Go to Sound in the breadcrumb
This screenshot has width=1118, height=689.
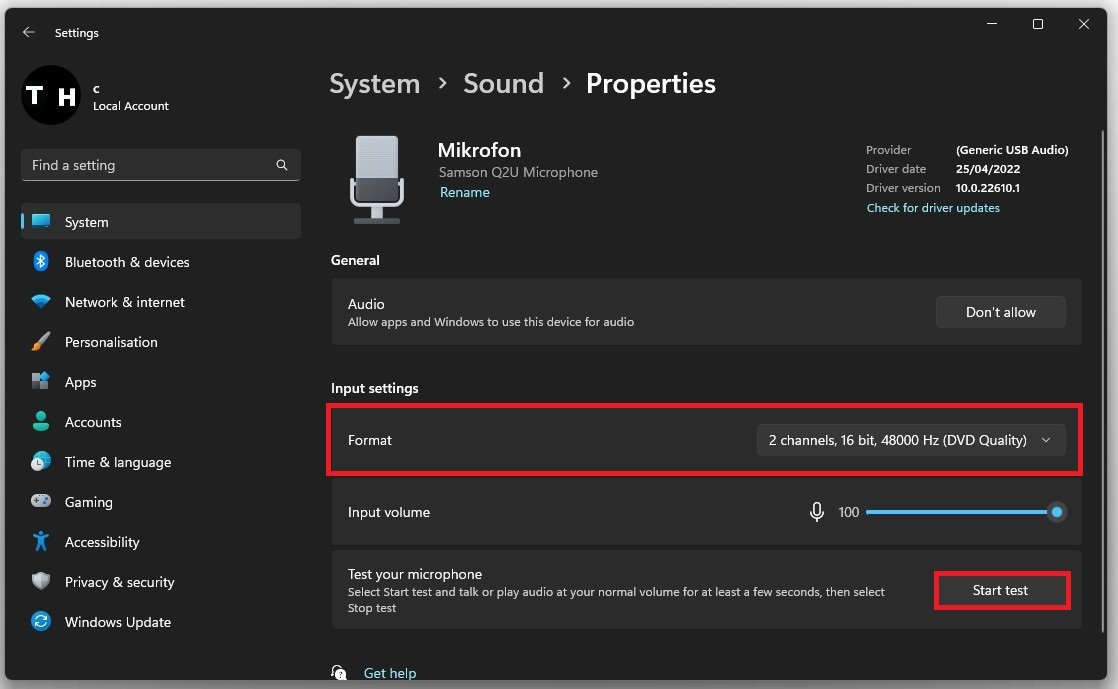[503, 84]
